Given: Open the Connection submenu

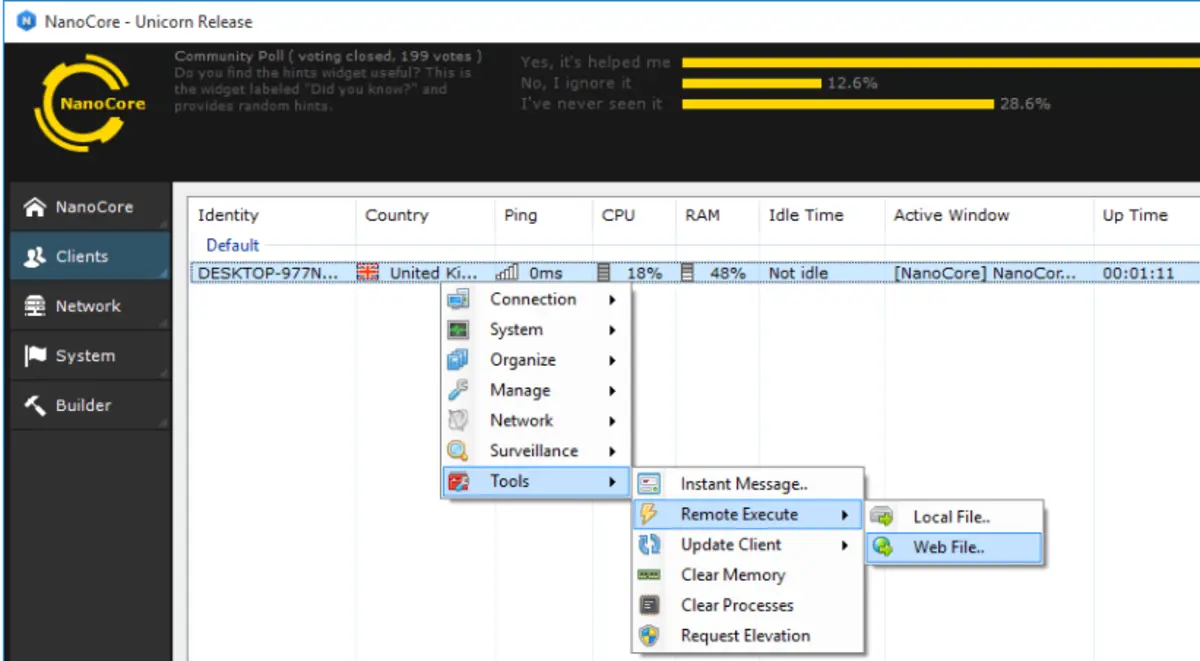Looking at the screenshot, I should click(536, 299).
